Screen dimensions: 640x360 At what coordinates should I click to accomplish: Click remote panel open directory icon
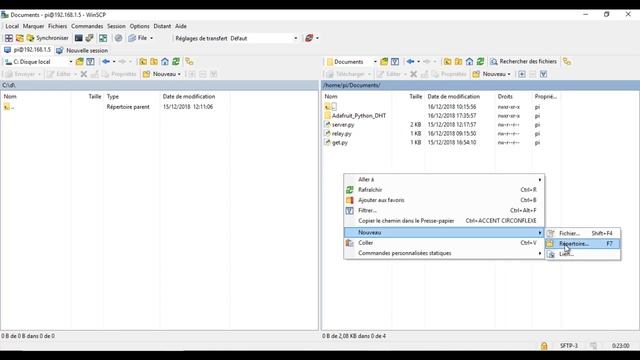[384, 62]
